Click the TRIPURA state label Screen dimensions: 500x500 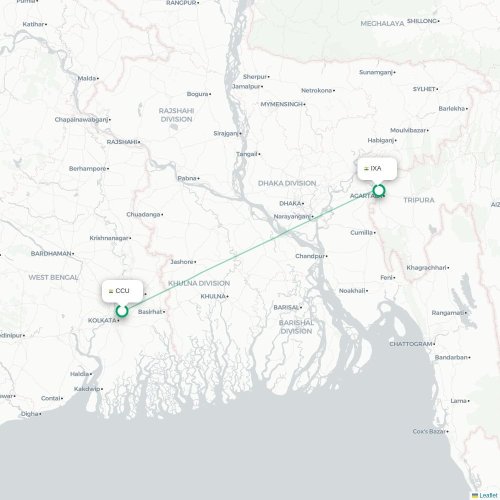(419, 200)
